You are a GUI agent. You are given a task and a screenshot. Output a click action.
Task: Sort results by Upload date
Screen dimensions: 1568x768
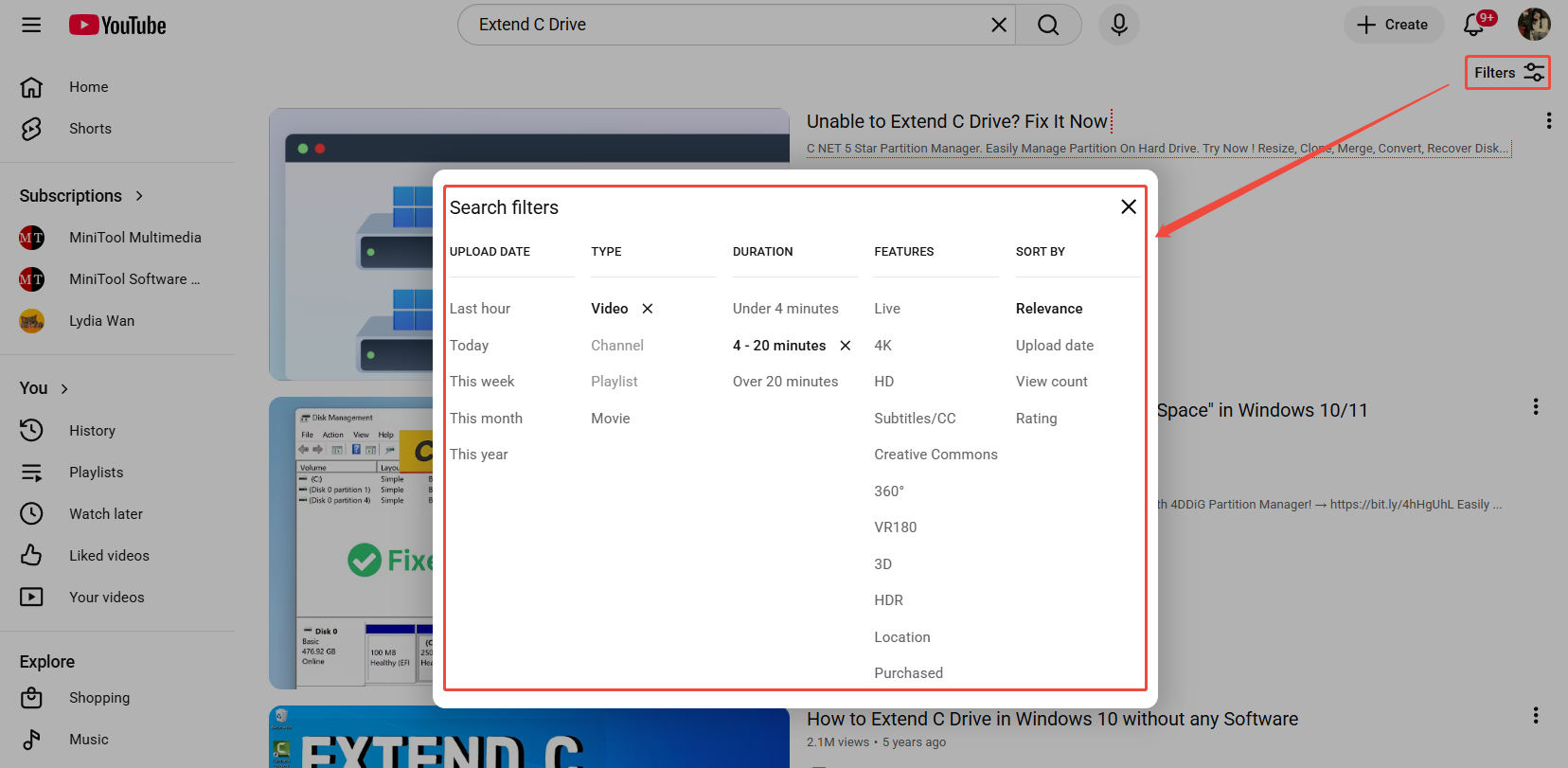1055,346
